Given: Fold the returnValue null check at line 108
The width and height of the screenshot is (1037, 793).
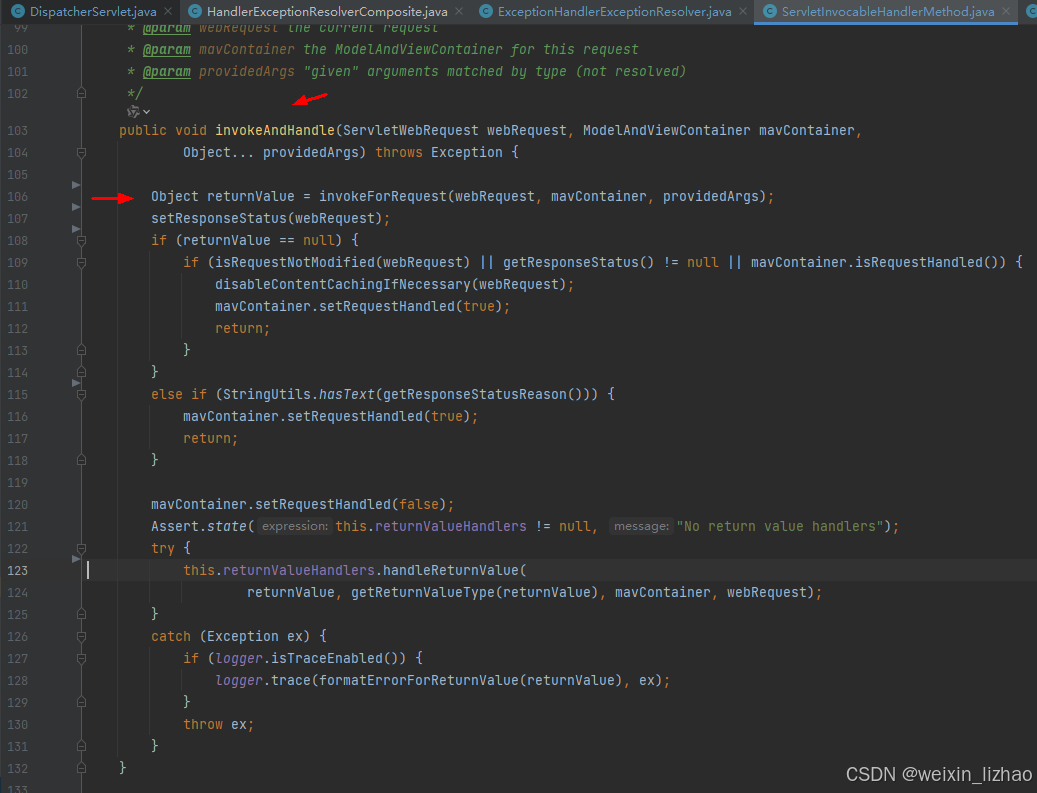Looking at the screenshot, I should pyautogui.click(x=81, y=241).
